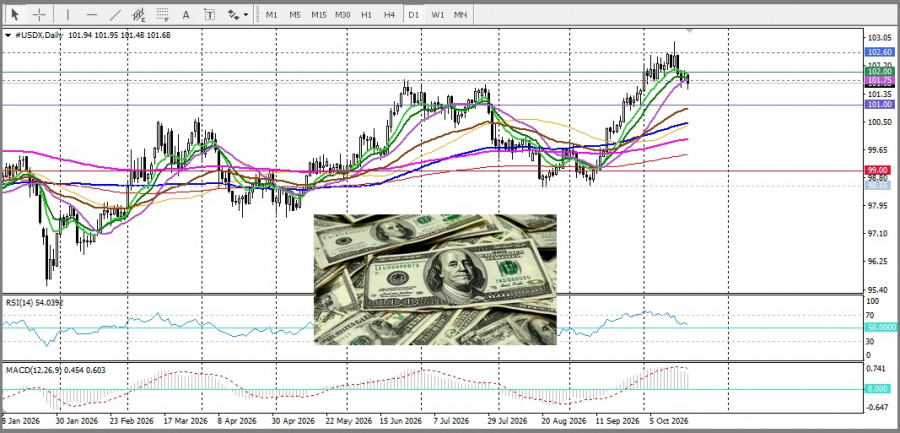Viewport: 900px width, 433px height.
Task: Switch to the M5 timeframe
Action: (x=295, y=15)
